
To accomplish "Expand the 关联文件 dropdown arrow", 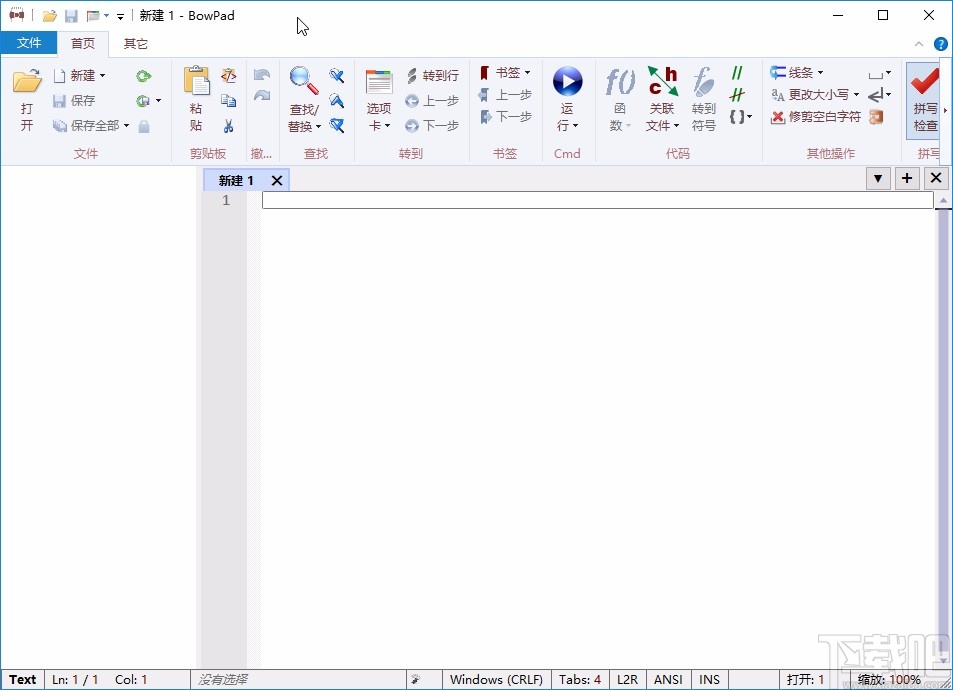I will click(x=676, y=126).
